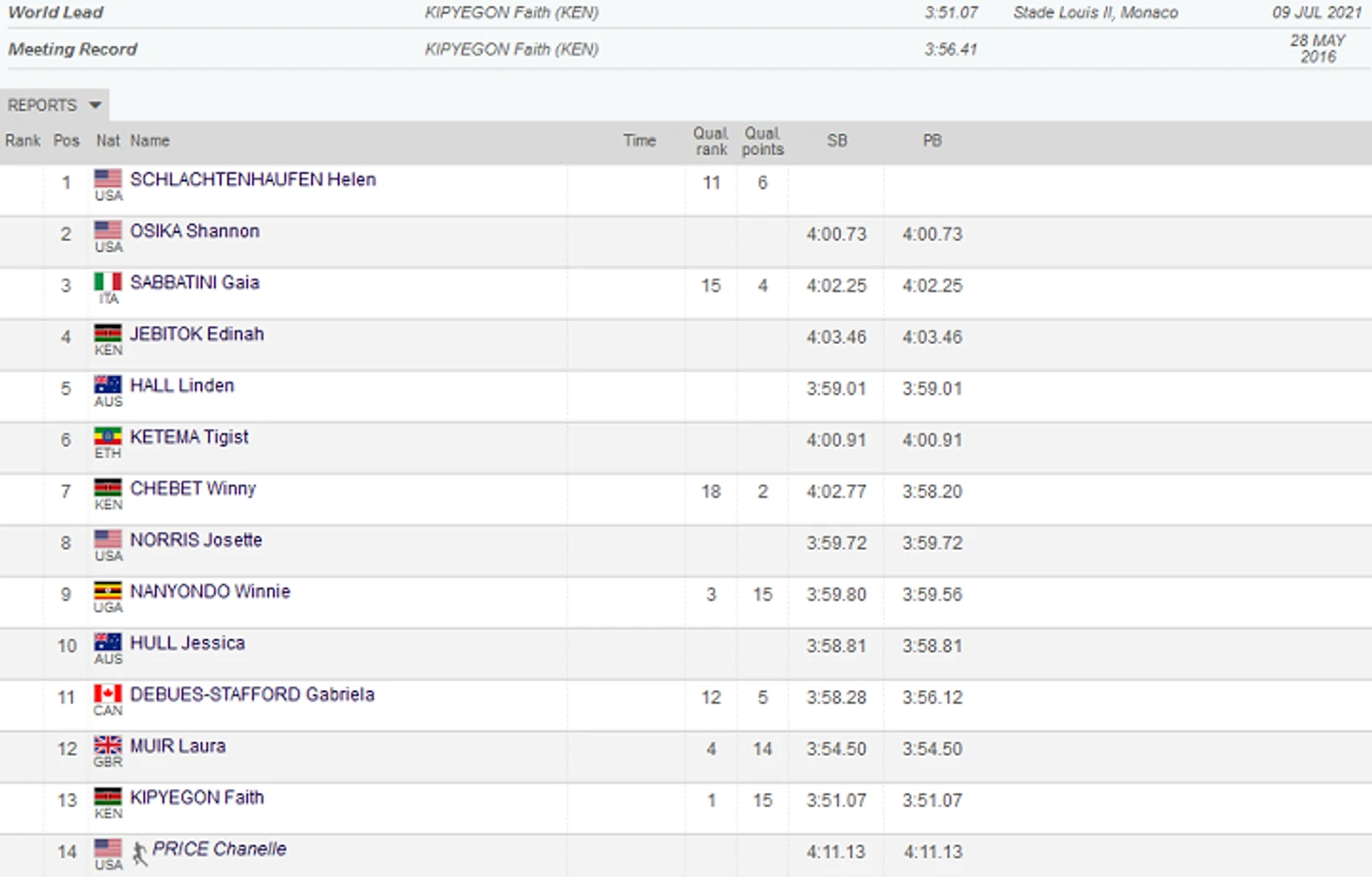The image size is (1372, 877).
Task: Click the British flag beside MUIR Laura
Action: coord(108,745)
